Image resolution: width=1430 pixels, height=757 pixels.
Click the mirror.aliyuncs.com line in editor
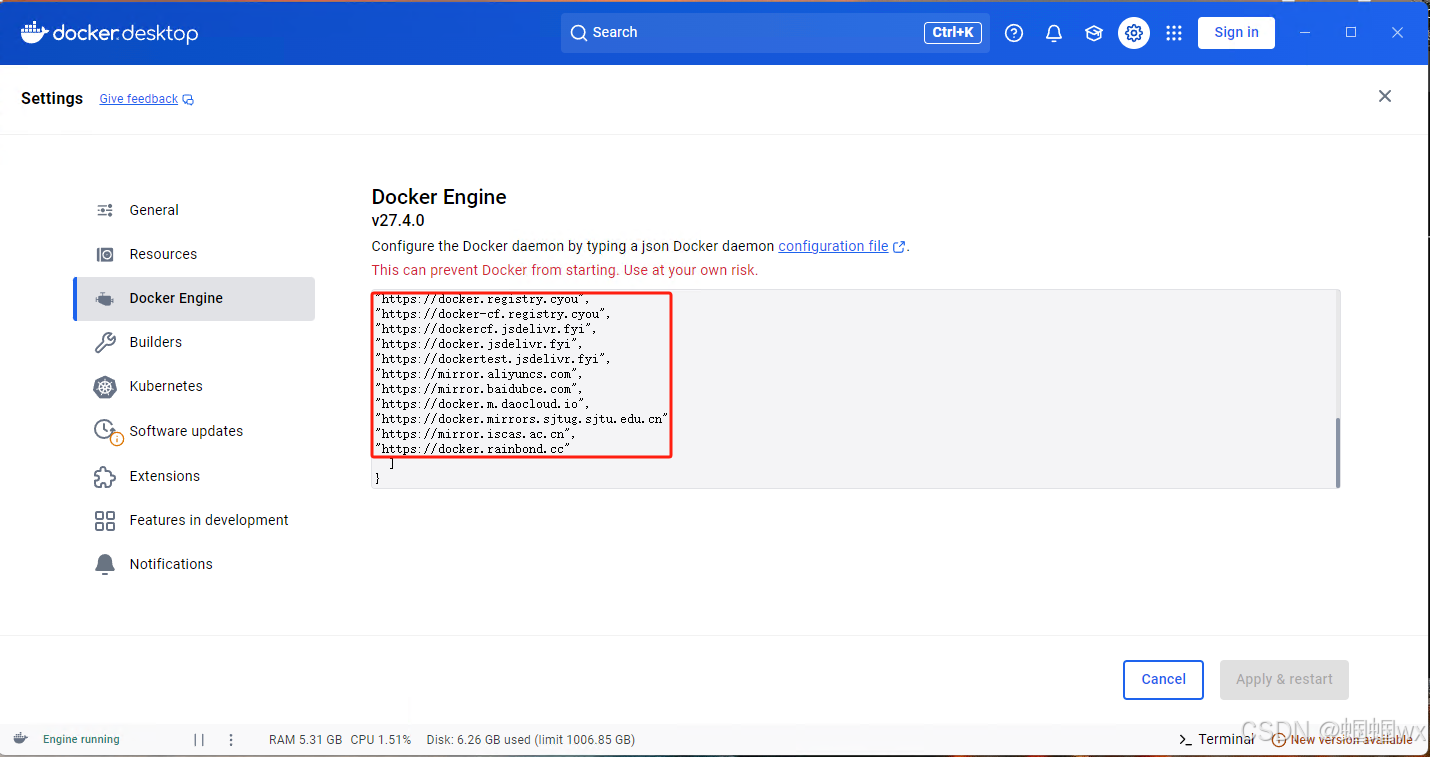coord(479,374)
